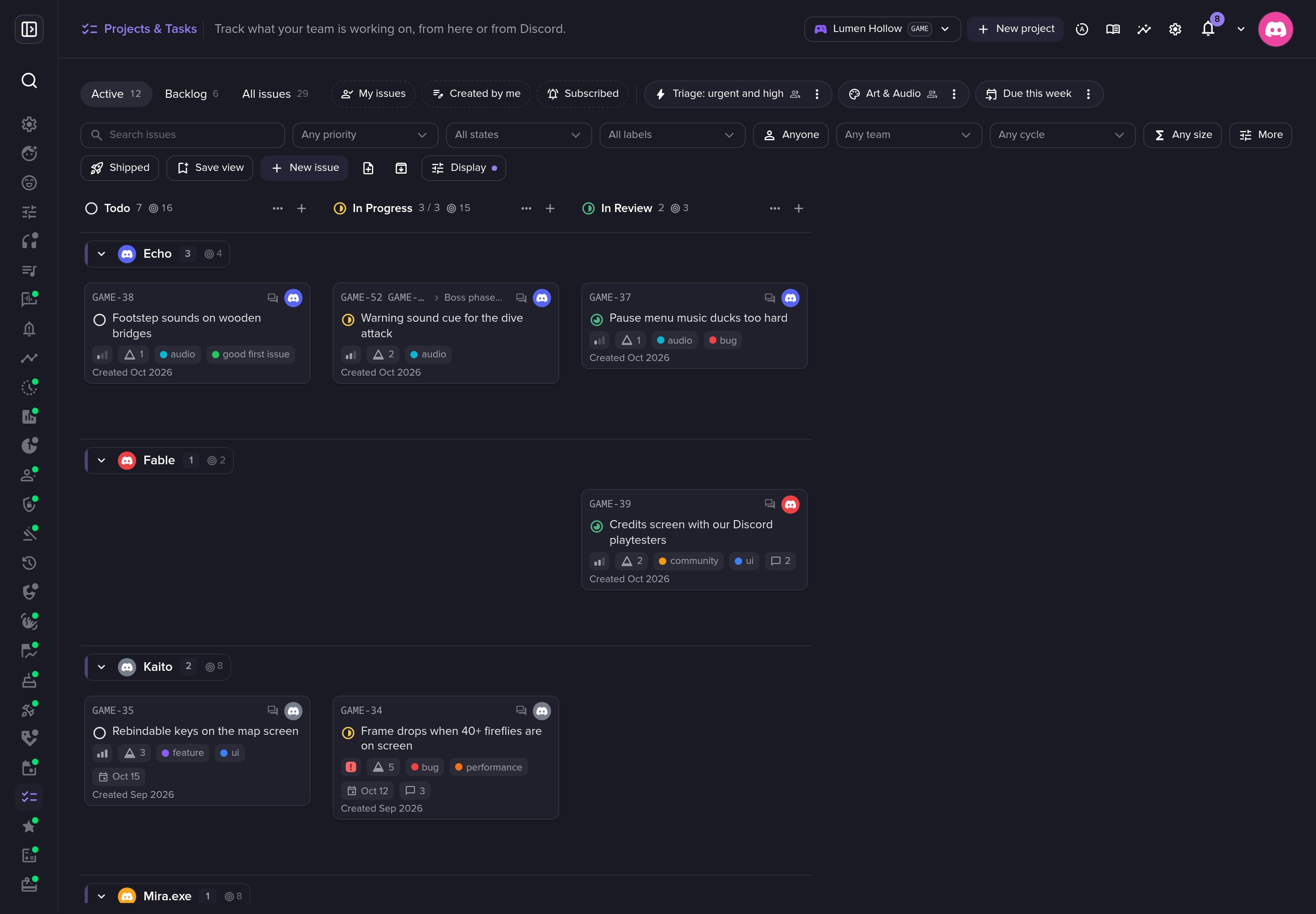Image resolution: width=1316 pixels, height=914 pixels.
Task: Open the insights sparkline icon in the top bar
Action: [1144, 29]
